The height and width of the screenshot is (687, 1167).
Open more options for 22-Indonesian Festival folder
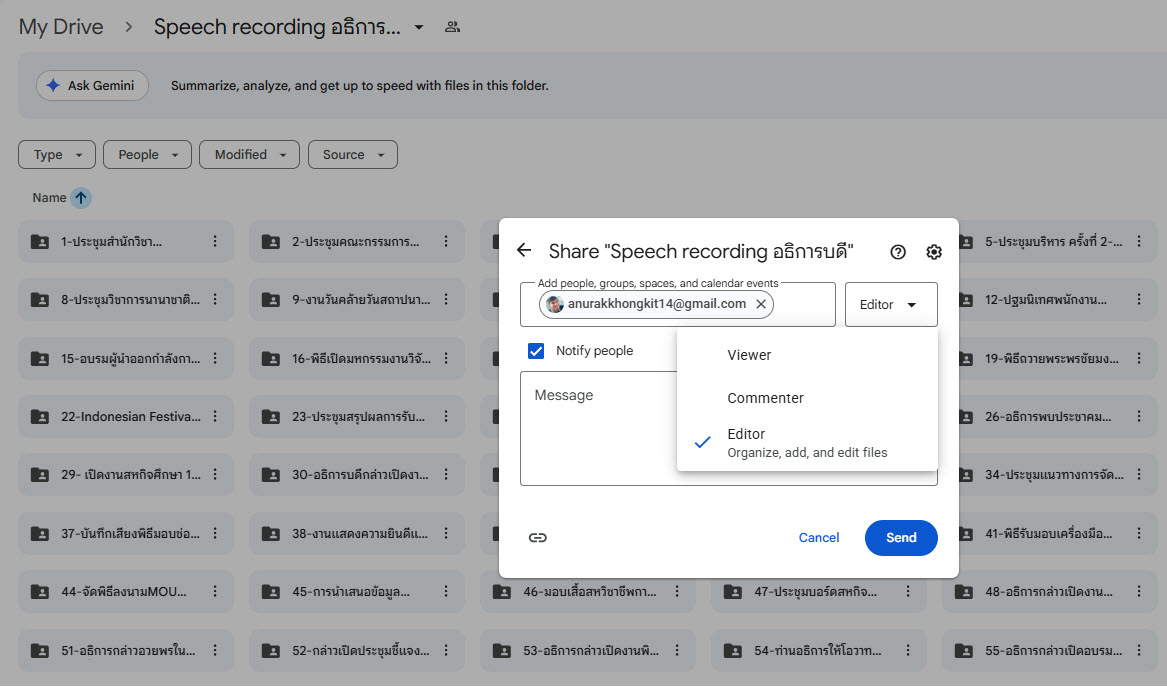click(x=215, y=416)
